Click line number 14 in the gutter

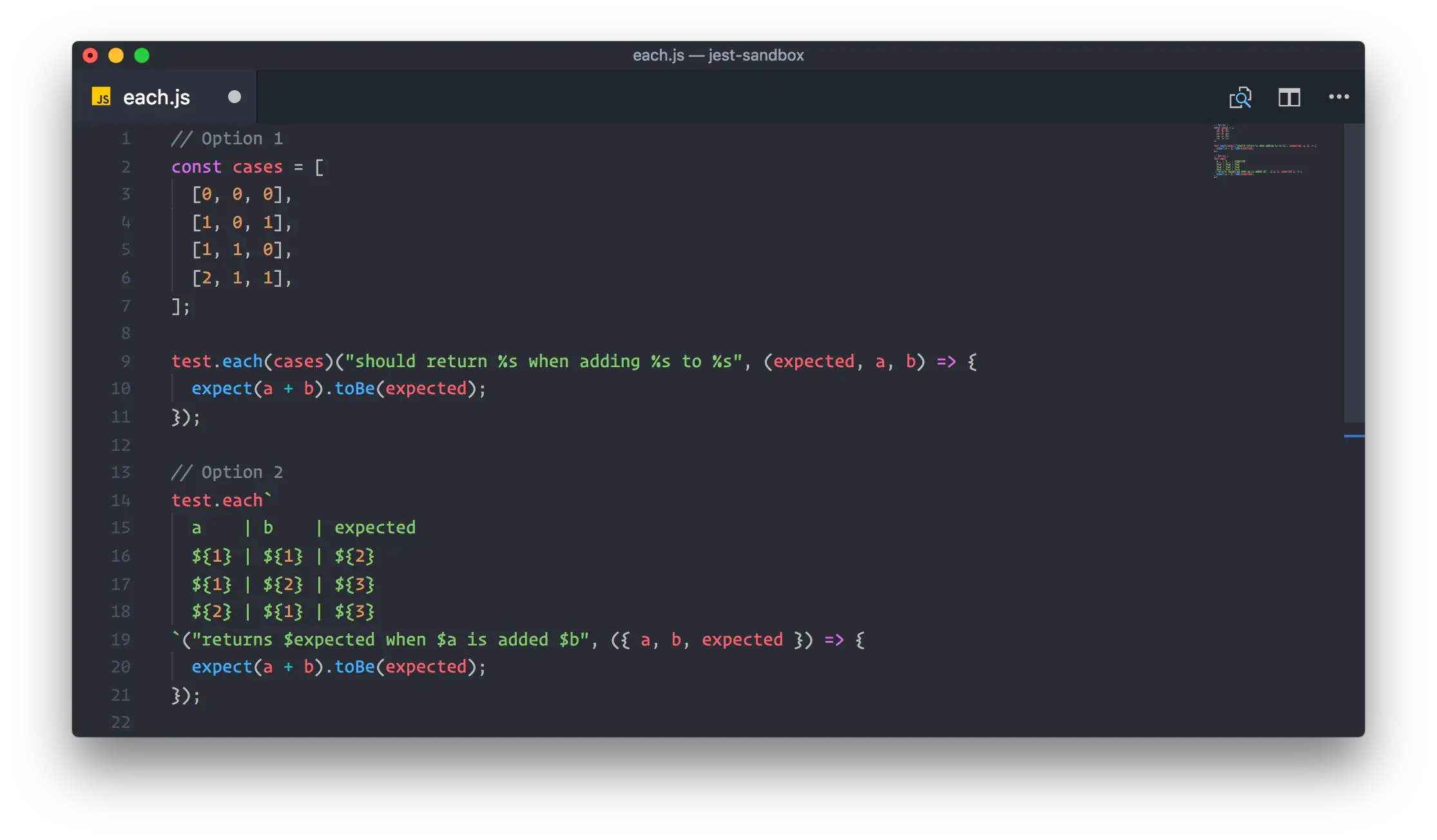pos(121,501)
